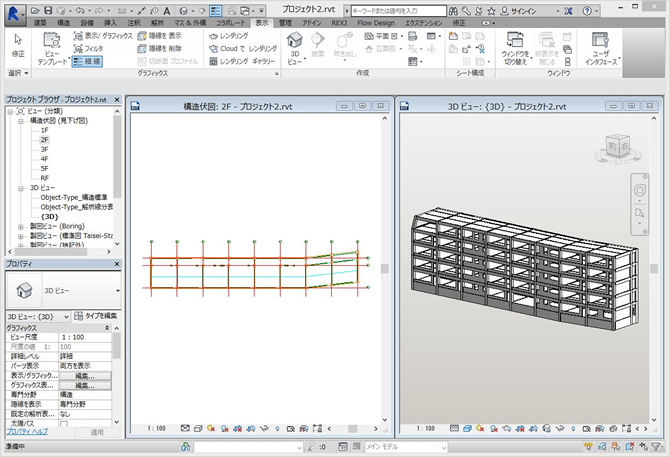The height and width of the screenshot is (457, 670).
Task: Click the navigation wheel in 3D view
Action: coord(640,190)
